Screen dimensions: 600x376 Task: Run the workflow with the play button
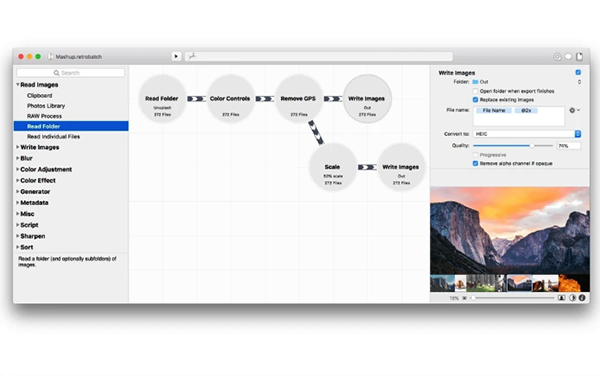coord(176,57)
